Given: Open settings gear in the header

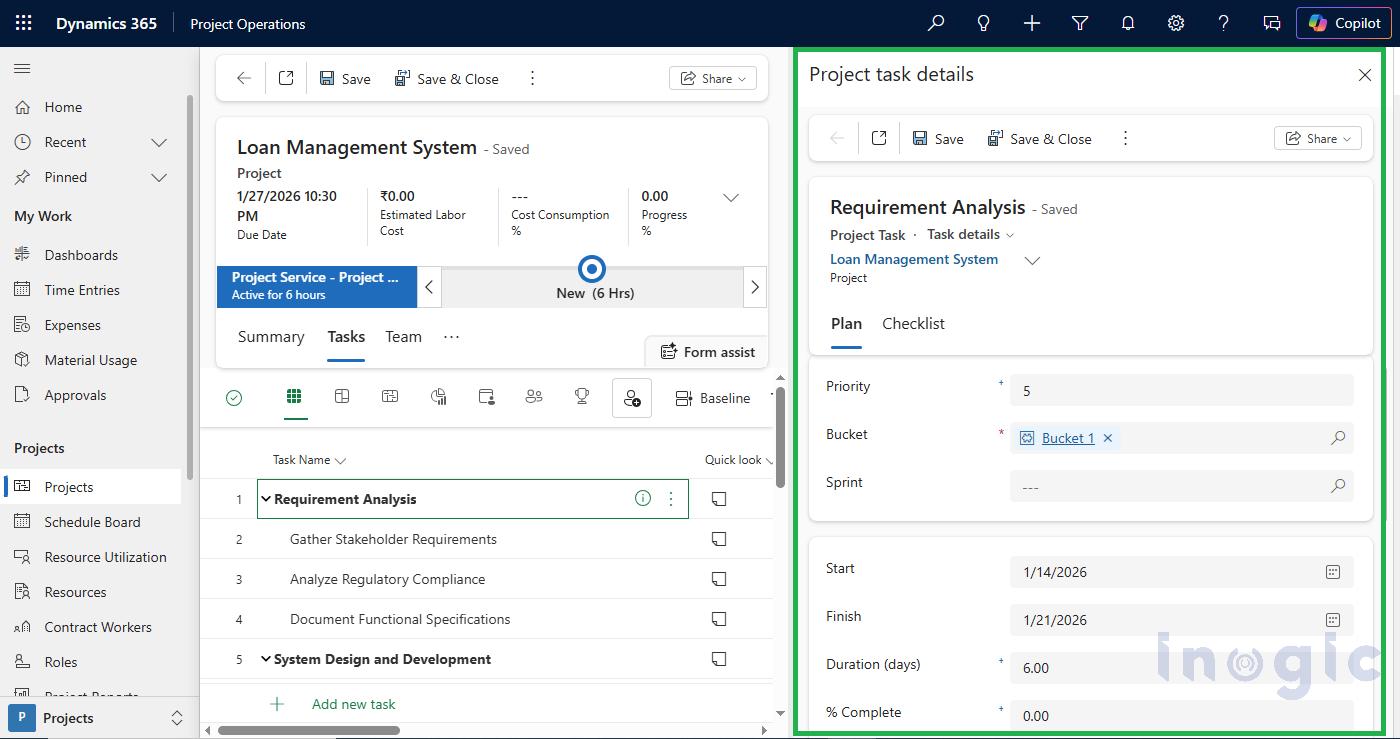Looking at the screenshot, I should [1175, 22].
